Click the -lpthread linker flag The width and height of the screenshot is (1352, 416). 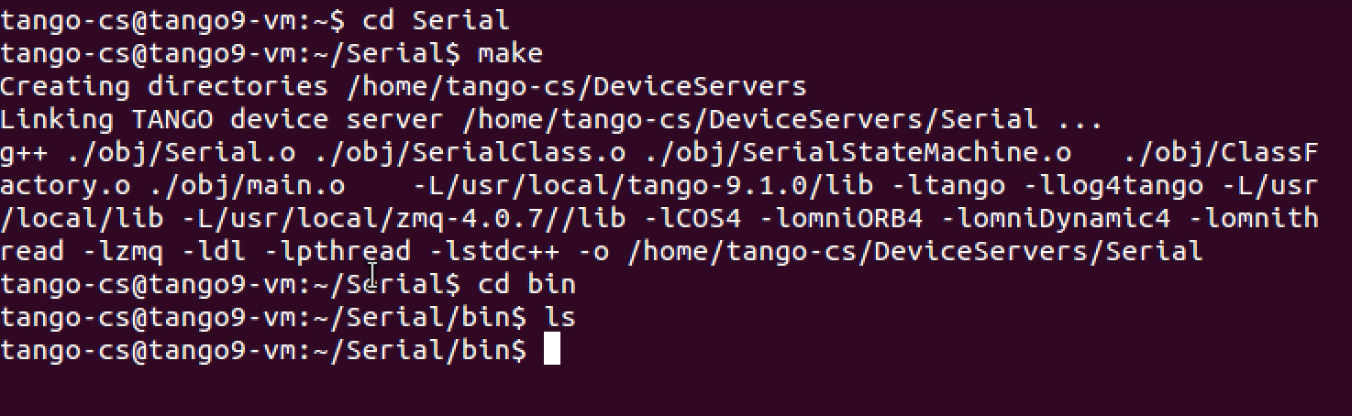(x=337, y=252)
